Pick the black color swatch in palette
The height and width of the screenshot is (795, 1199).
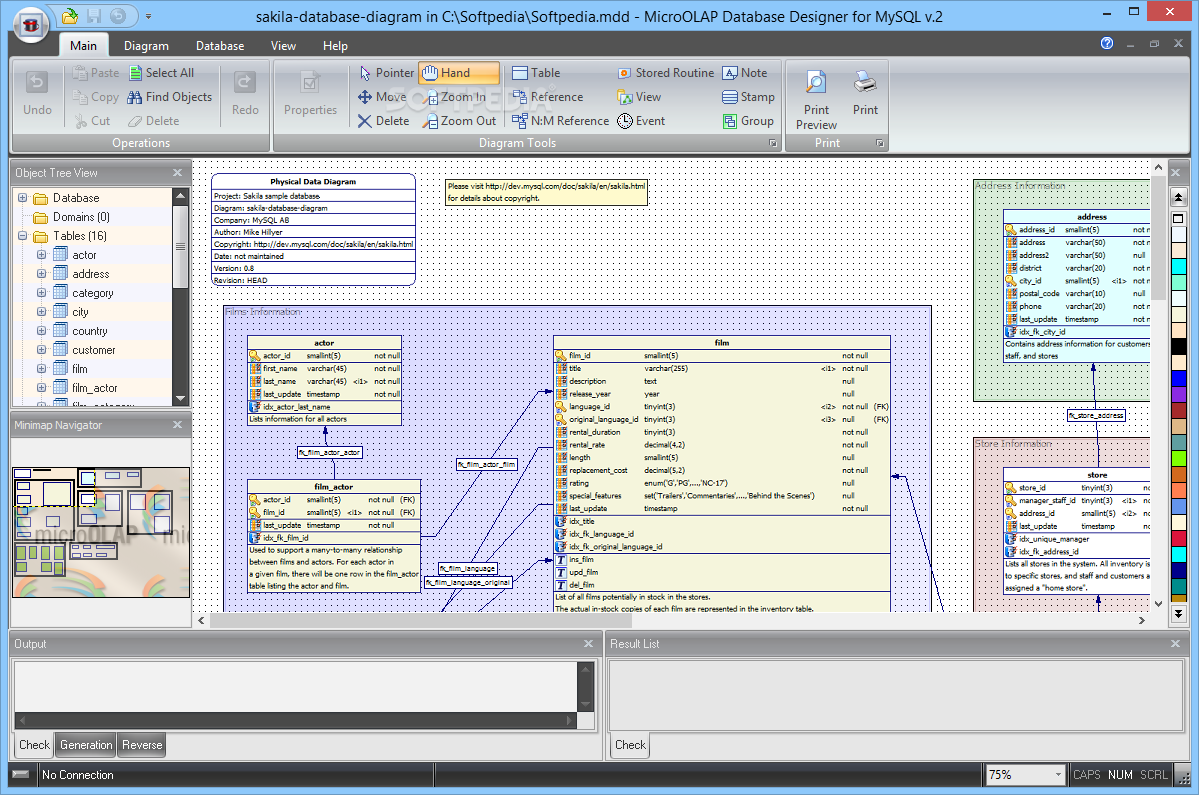click(1178, 347)
